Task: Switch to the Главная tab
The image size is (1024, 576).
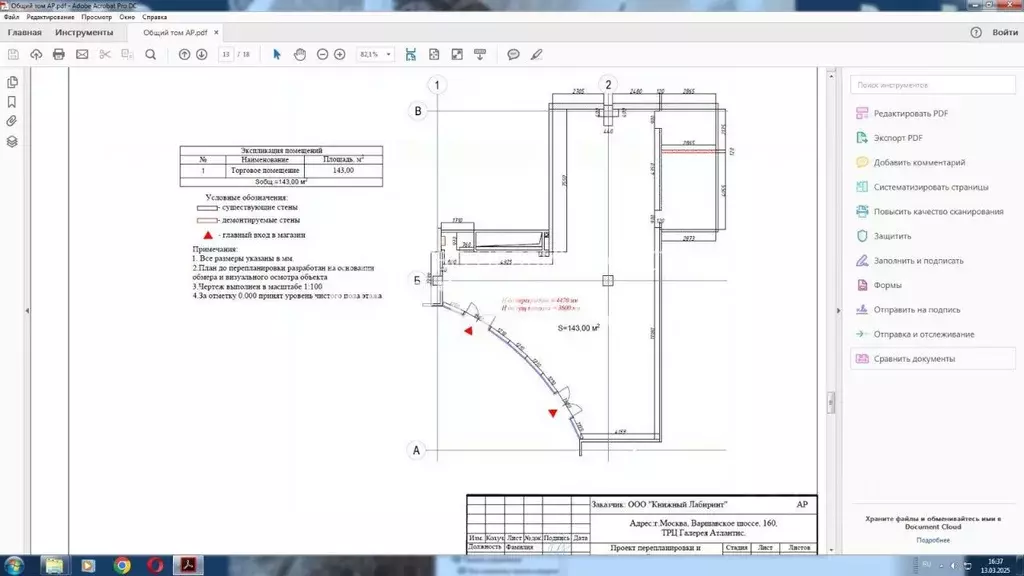Action: click(25, 33)
